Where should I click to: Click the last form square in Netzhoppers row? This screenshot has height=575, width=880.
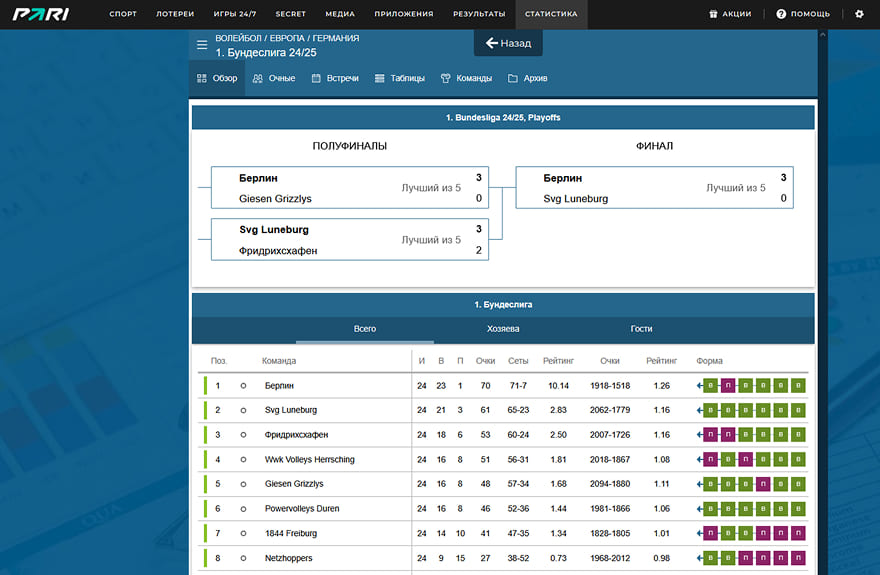798,558
